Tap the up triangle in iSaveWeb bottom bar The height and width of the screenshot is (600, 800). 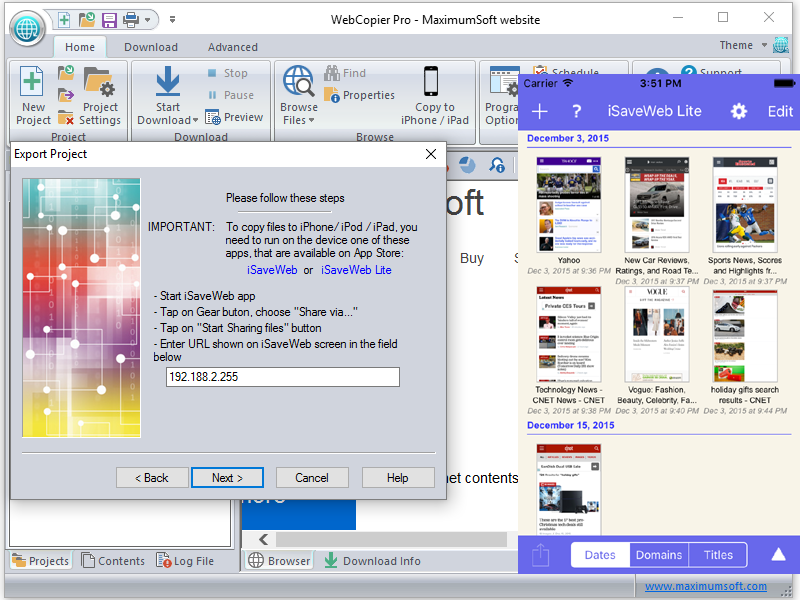(779, 555)
